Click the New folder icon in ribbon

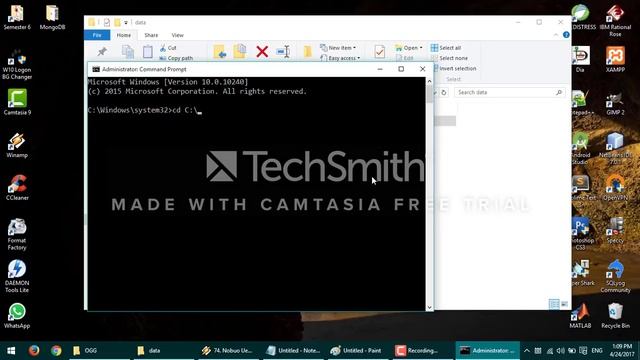(308, 52)
